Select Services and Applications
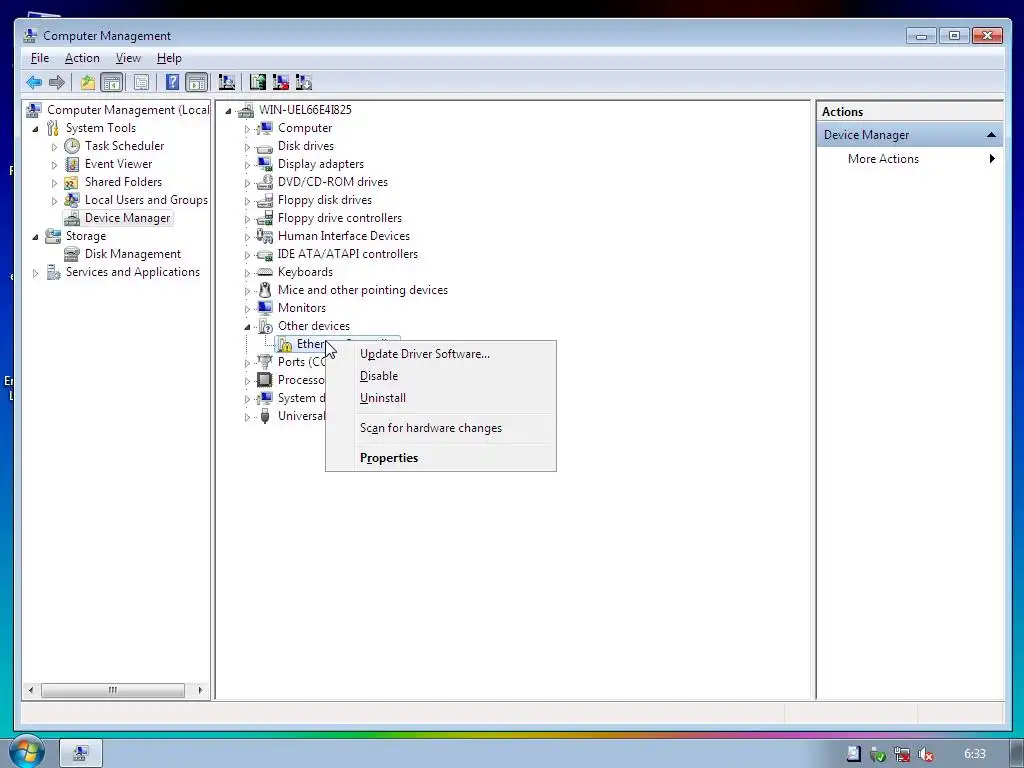This screenshot has width=1024, height=768. tap(133, 272)
